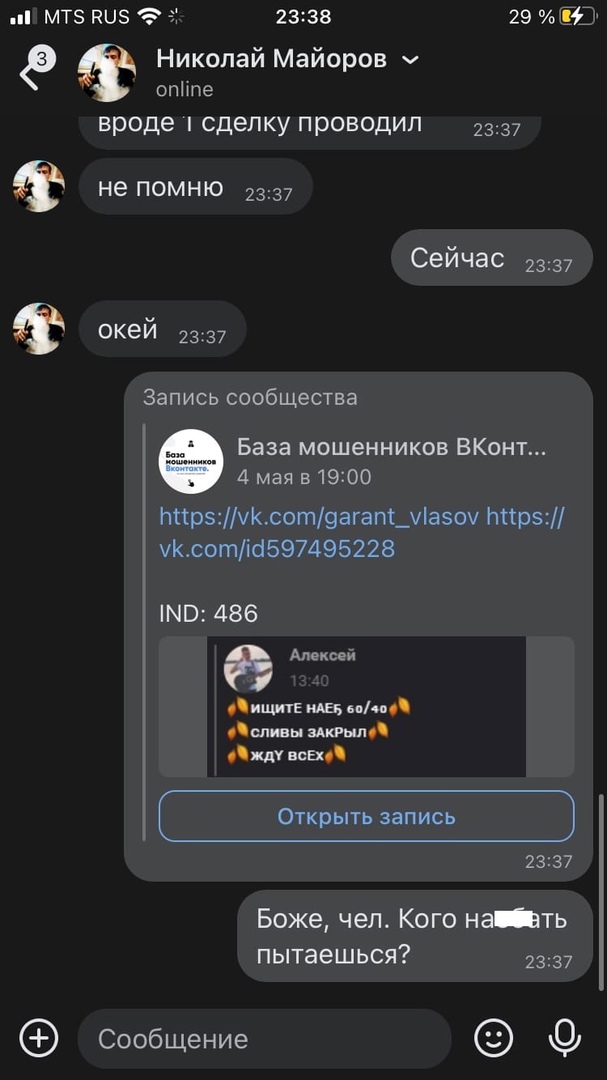This screenshot has height=1080, width=607.
Task: Expand the chevron next to Николай Майоров
Action: click(x=410, y=61)
